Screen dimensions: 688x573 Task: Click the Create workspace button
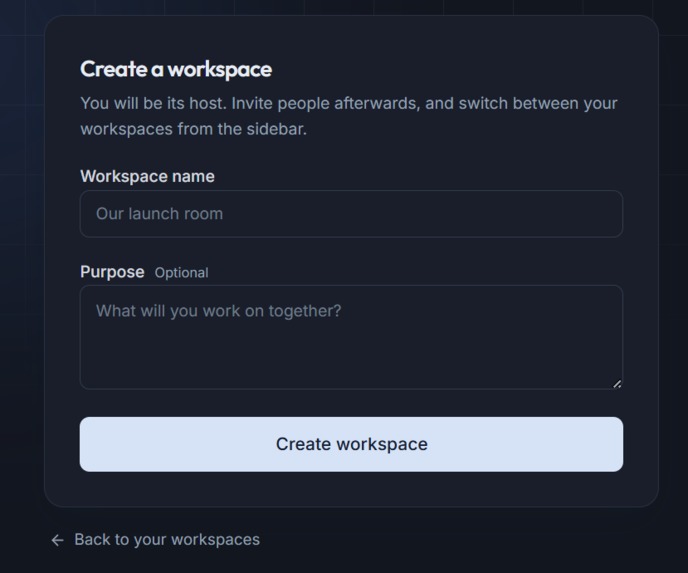coord(351,444)
